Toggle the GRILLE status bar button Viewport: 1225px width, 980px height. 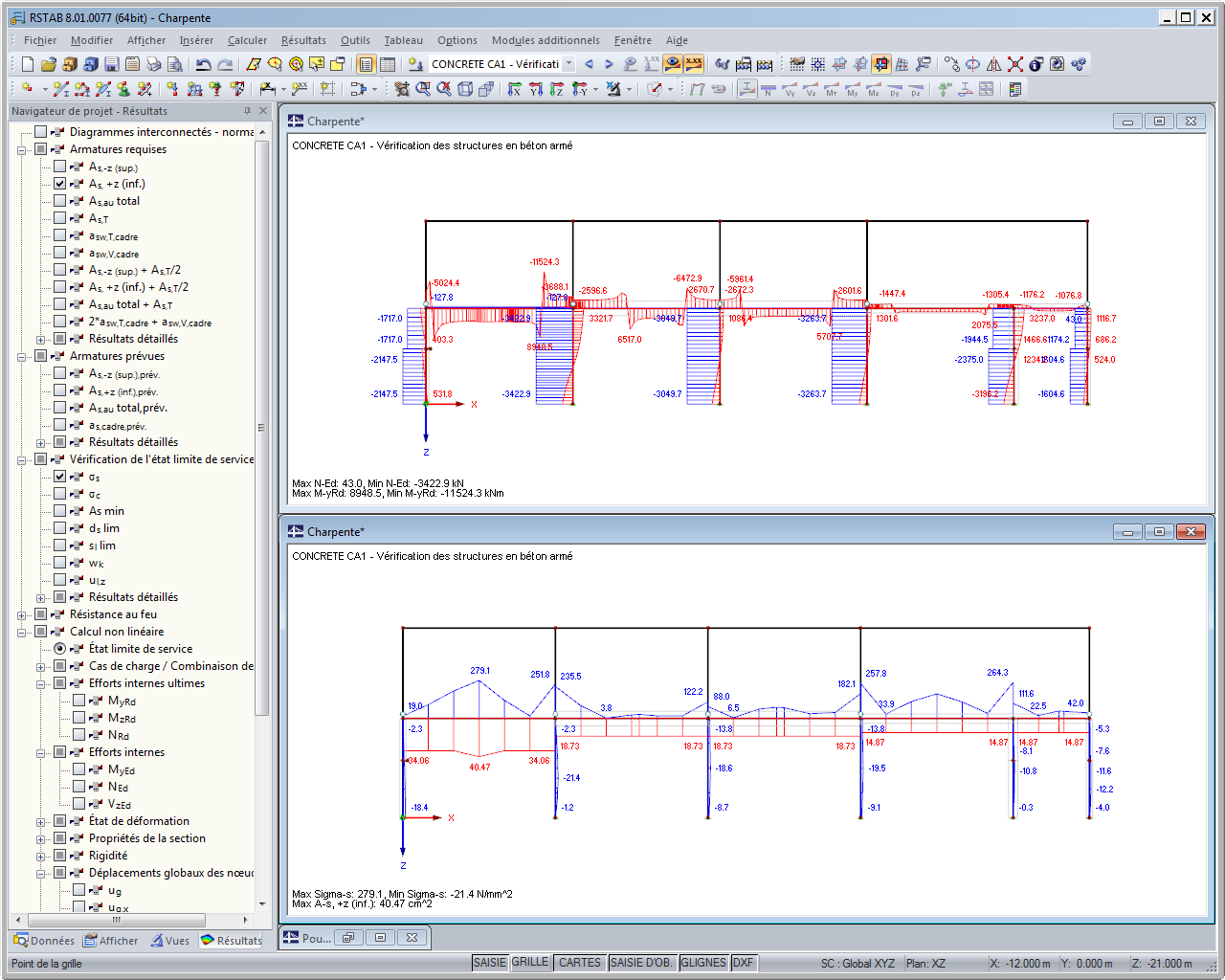click(530, 963)
